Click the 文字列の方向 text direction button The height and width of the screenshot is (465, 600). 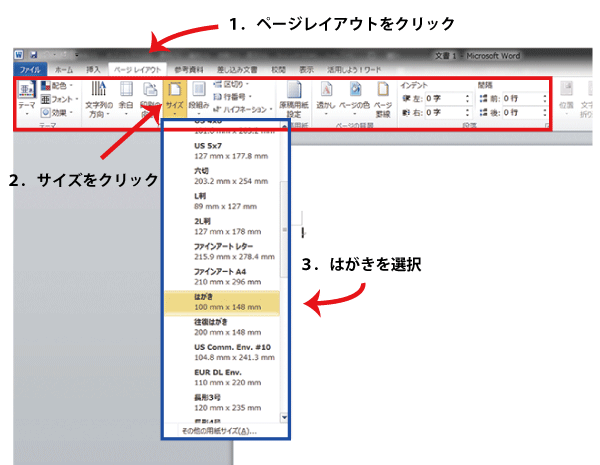(99, 99)
